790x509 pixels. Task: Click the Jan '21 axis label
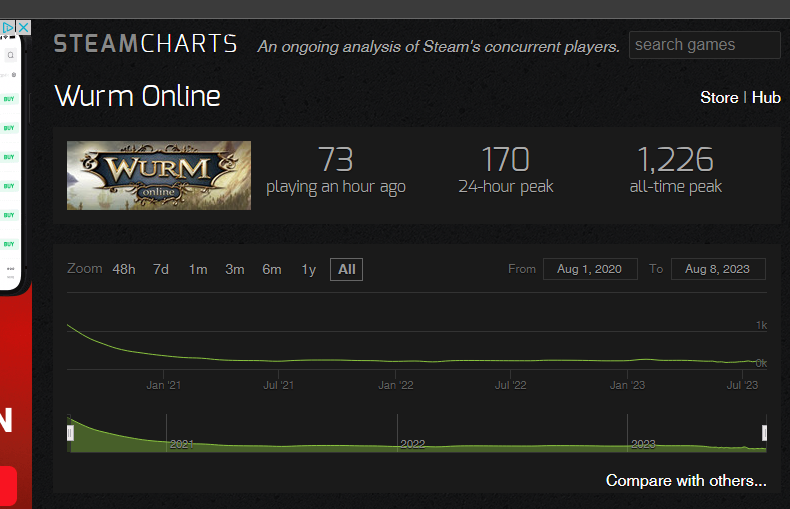(x=164, y=386)
